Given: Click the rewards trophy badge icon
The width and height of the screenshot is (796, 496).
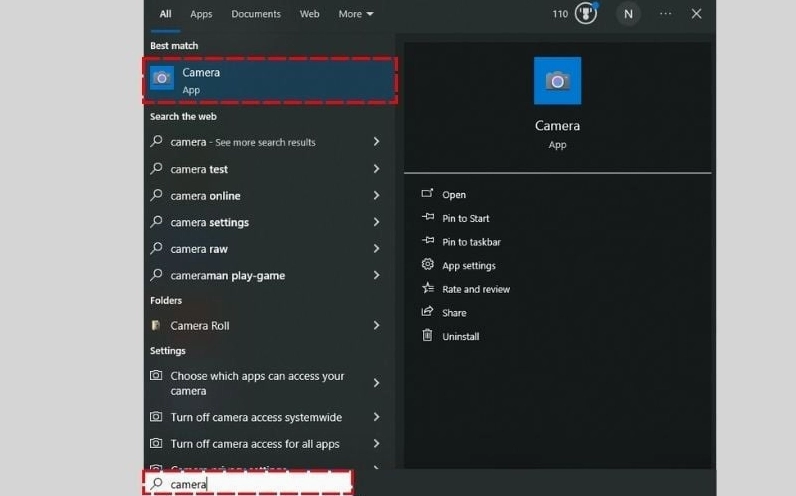Looking at the screenshot, I should (x=588, y=13).
